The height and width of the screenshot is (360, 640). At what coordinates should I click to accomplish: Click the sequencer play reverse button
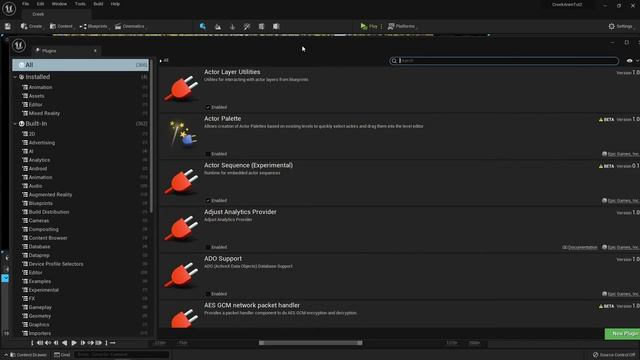(64, 343)
